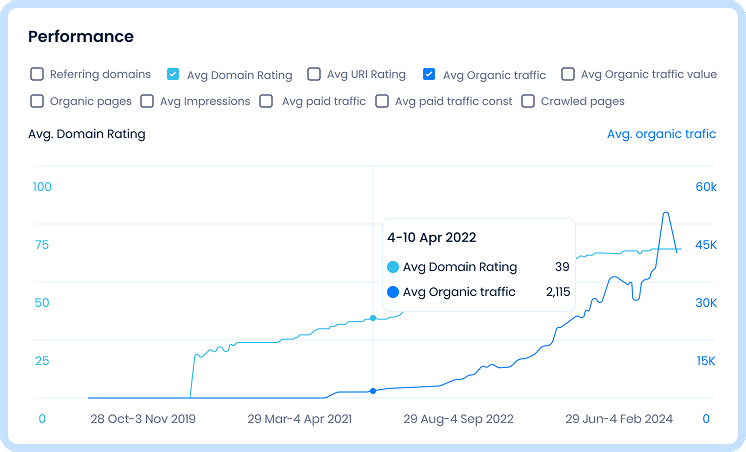The image size is (746, 452).
Task: Click the light blue data point on the Domain Rating line
Action: click(373, 318)
